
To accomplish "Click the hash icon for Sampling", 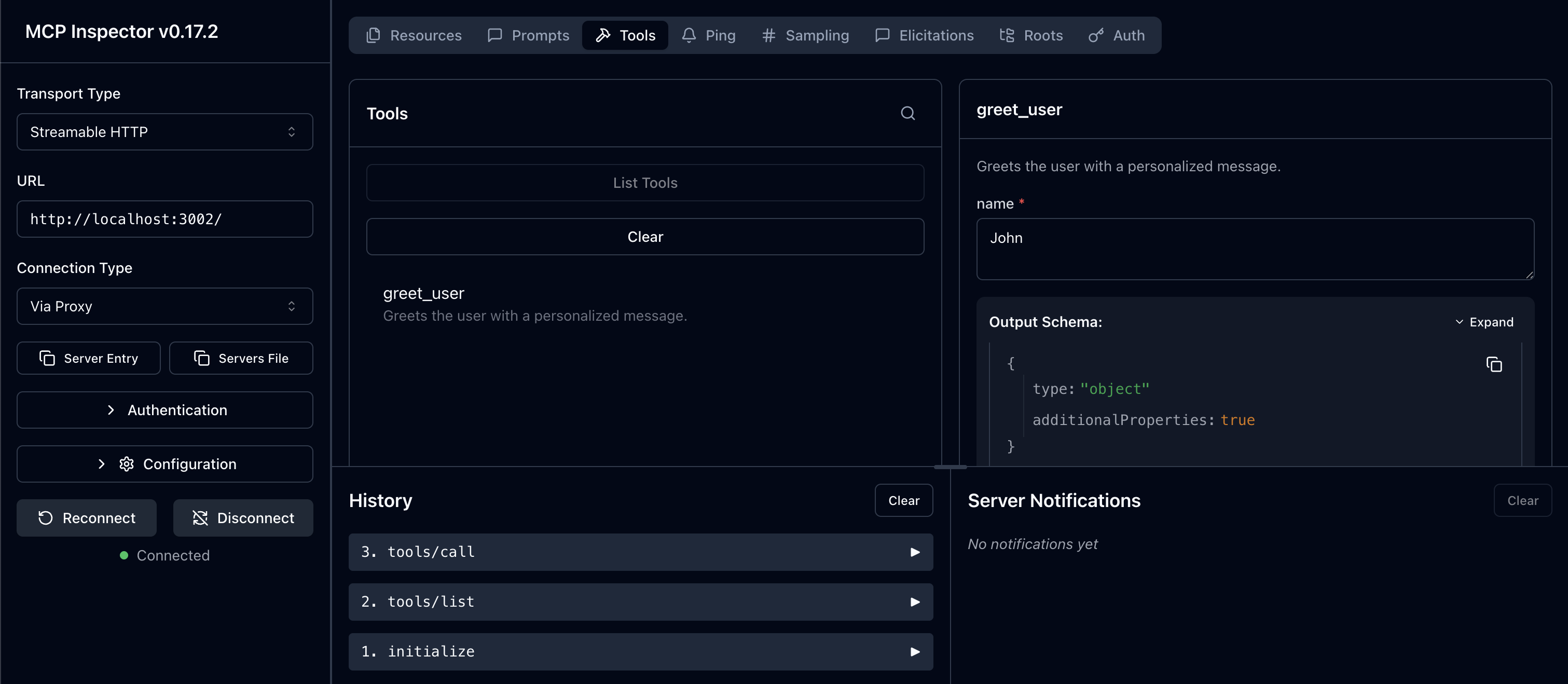I will pyautogui.click(x=769, y=35).
